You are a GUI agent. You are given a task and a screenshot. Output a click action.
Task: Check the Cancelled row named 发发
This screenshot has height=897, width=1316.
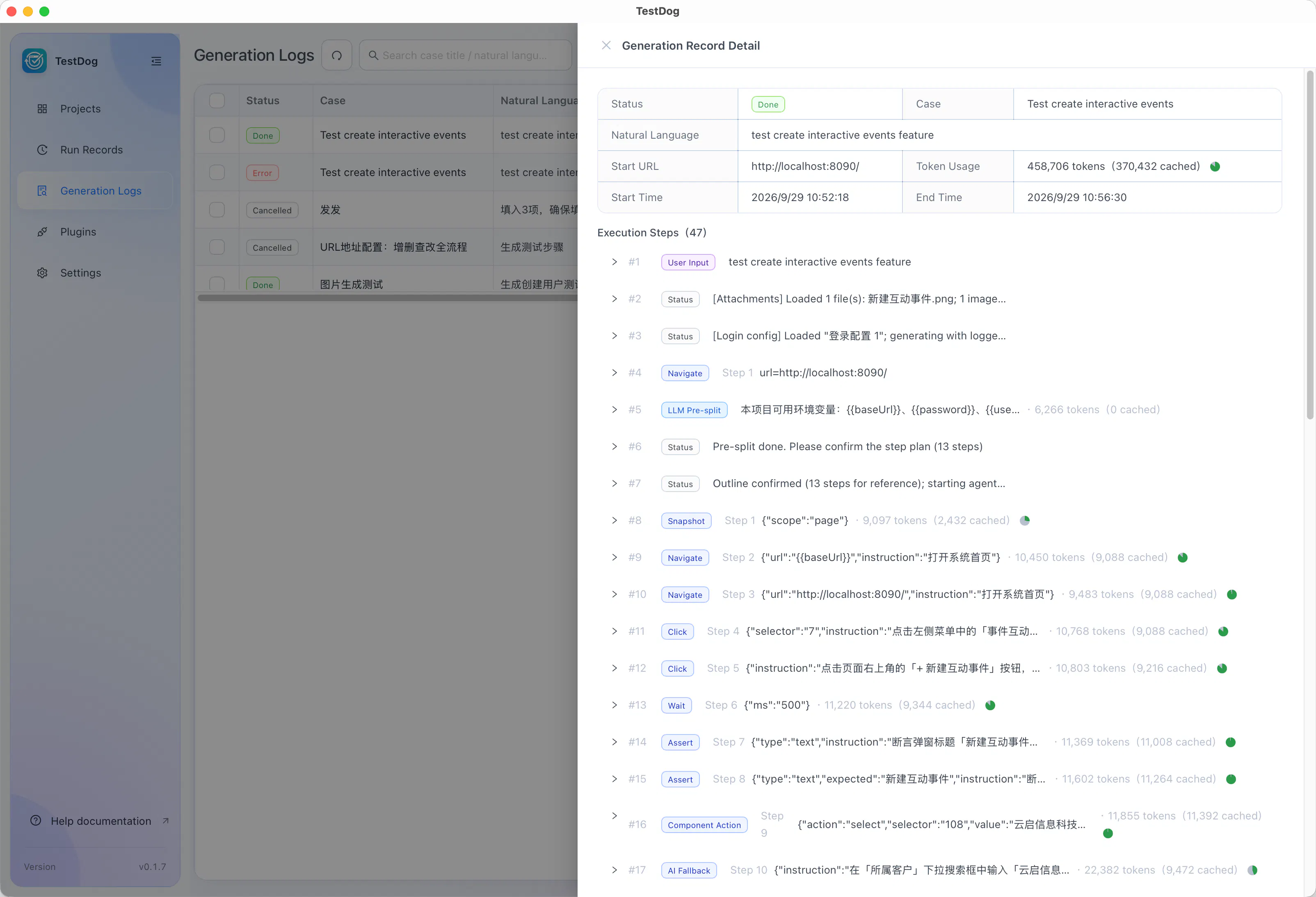click(217, 210)
